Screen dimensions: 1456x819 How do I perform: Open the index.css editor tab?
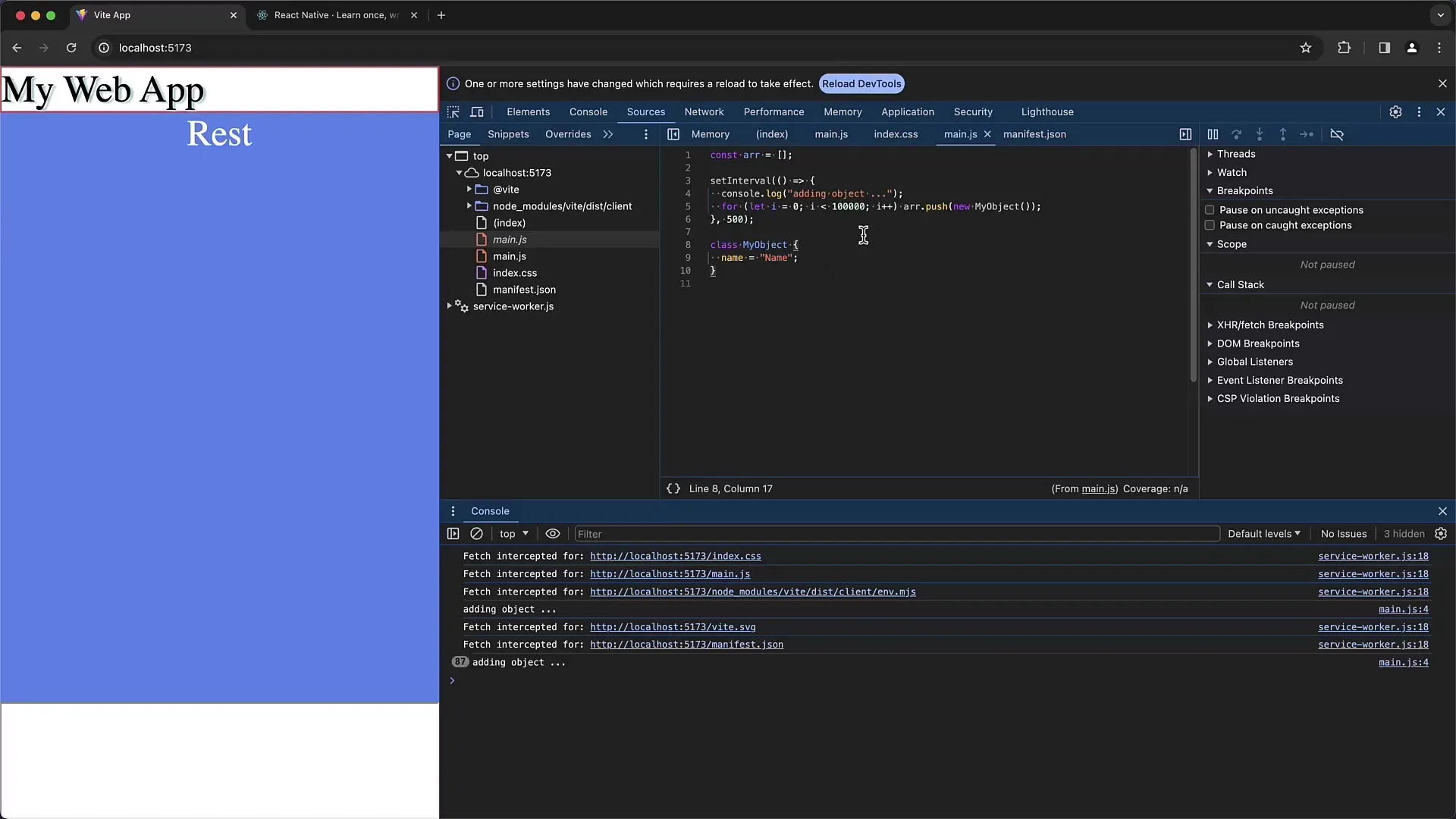point(896,134)
